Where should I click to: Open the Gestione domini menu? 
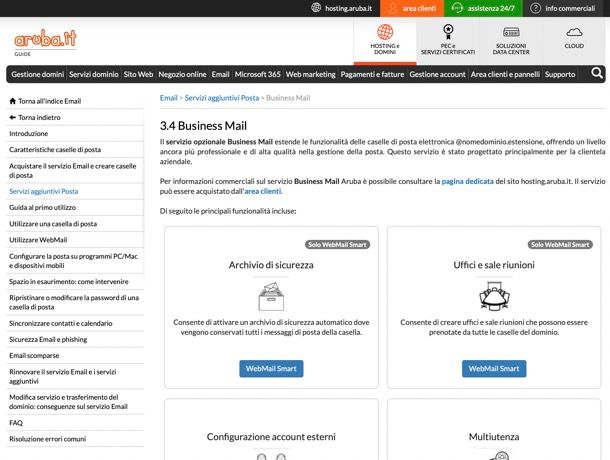37,74
